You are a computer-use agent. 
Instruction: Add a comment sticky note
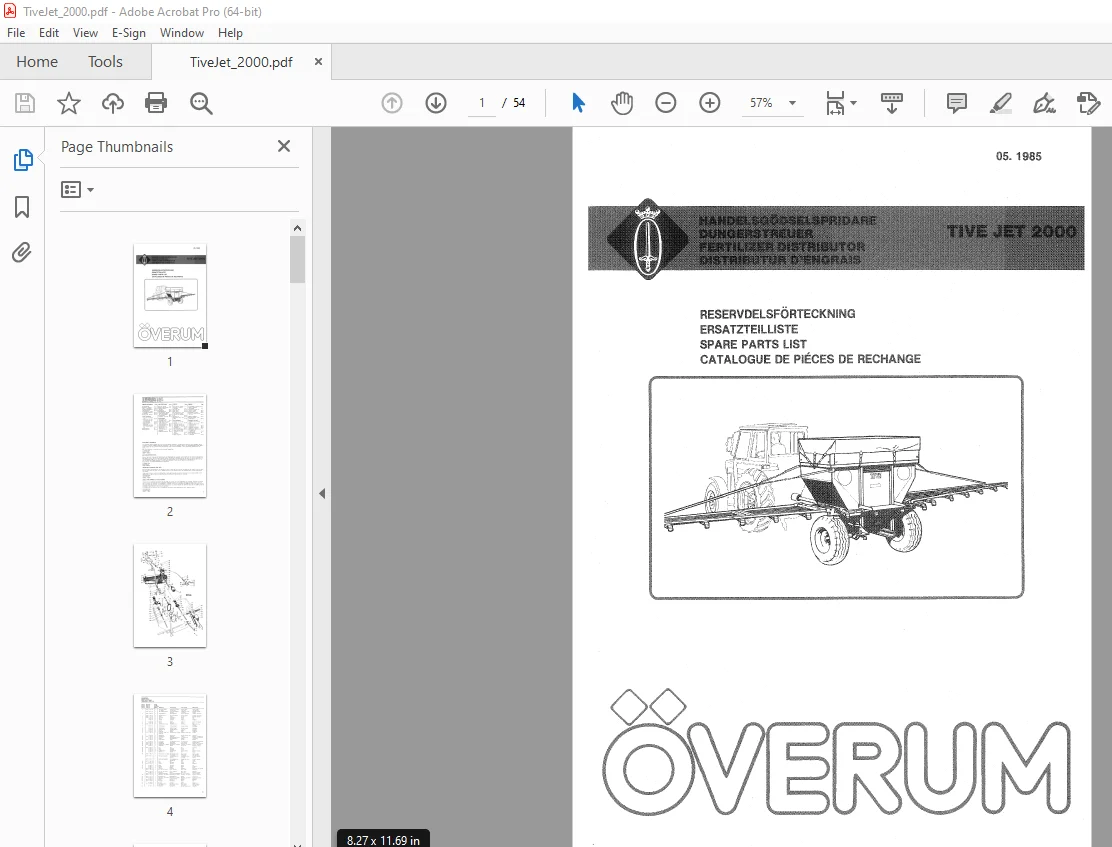956,103
